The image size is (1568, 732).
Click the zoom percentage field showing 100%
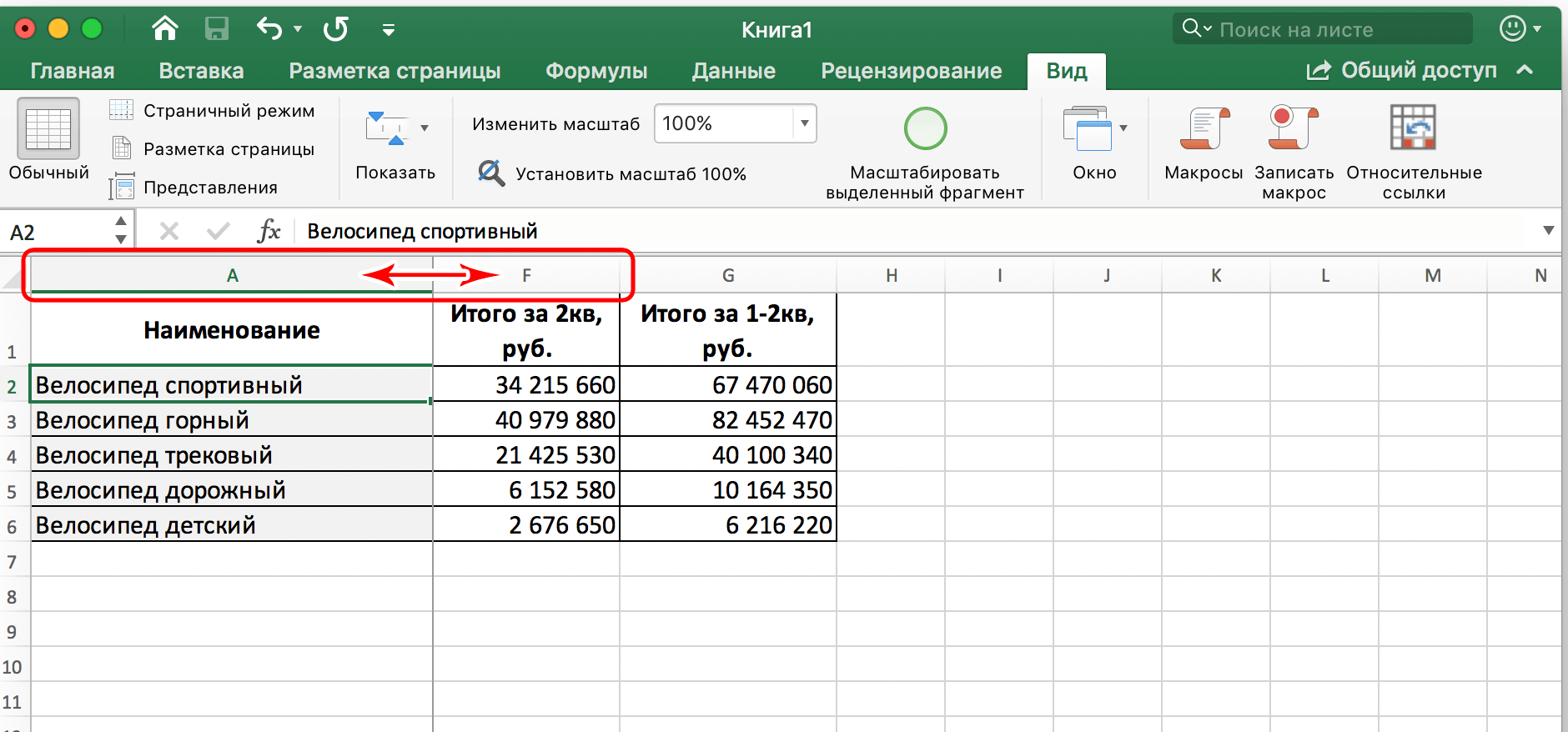coord(723,123)
